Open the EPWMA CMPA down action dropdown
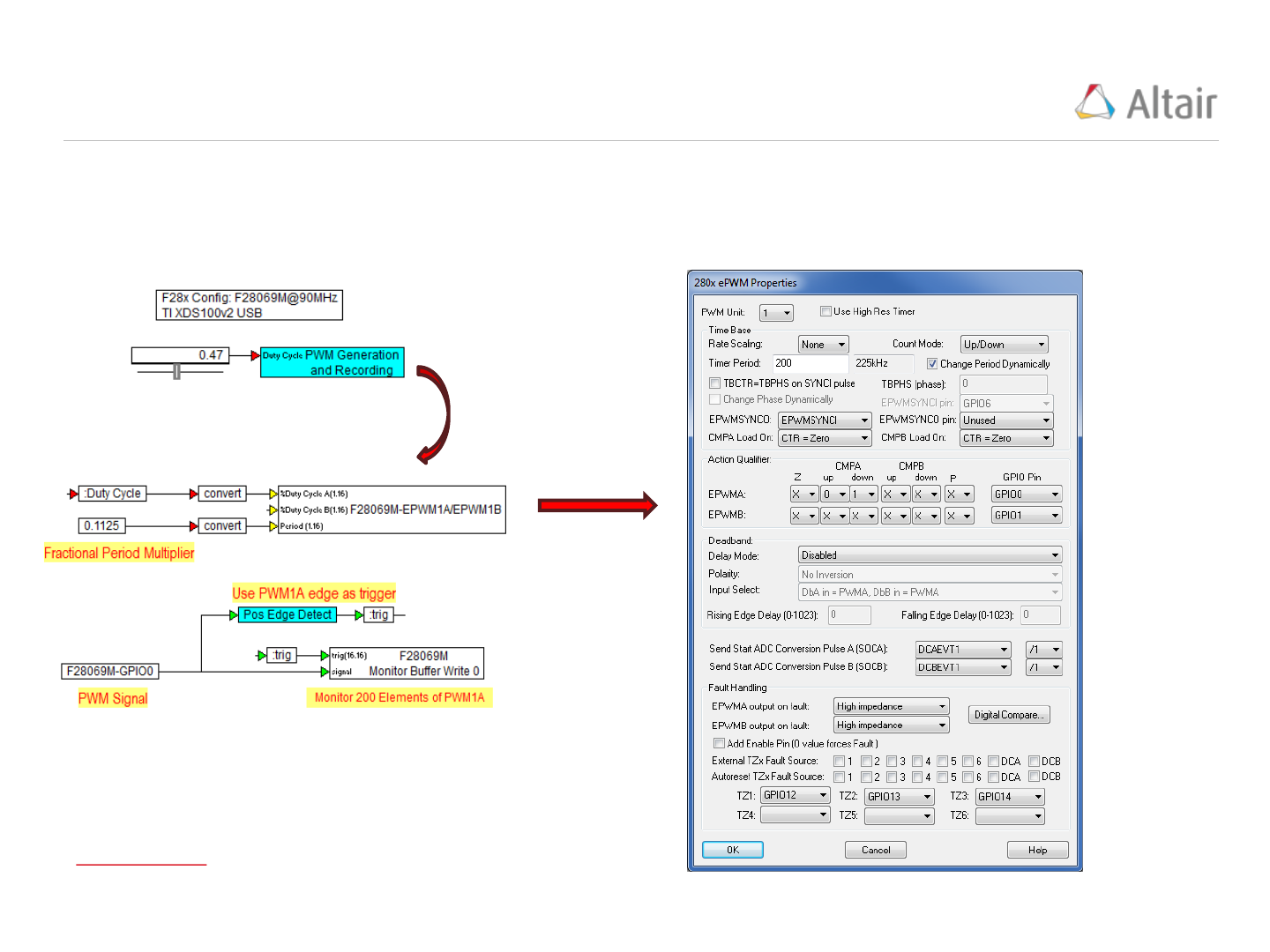 [864, 495]
